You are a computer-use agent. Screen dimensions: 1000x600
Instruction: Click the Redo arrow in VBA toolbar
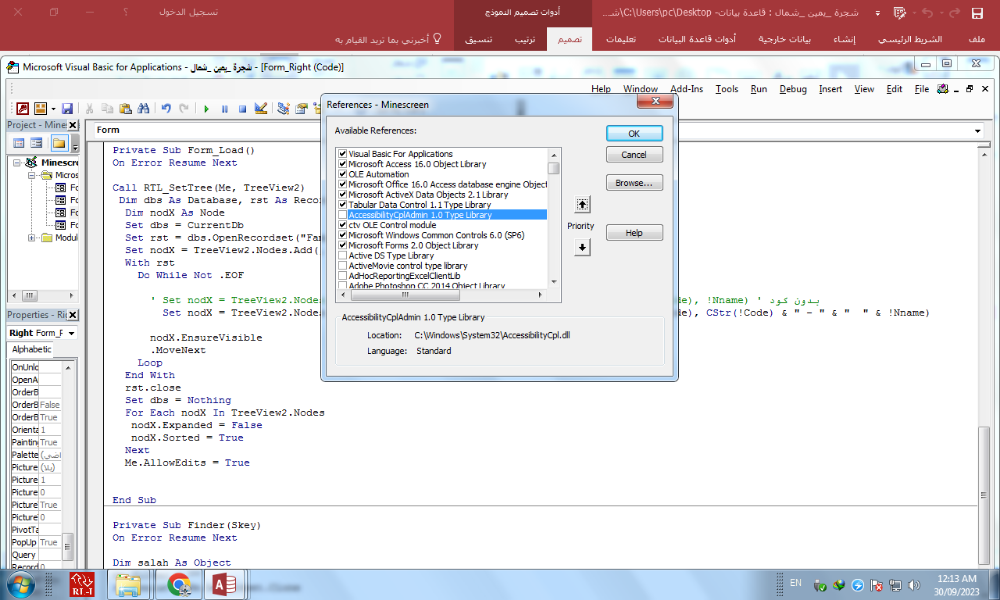(184, 108)
